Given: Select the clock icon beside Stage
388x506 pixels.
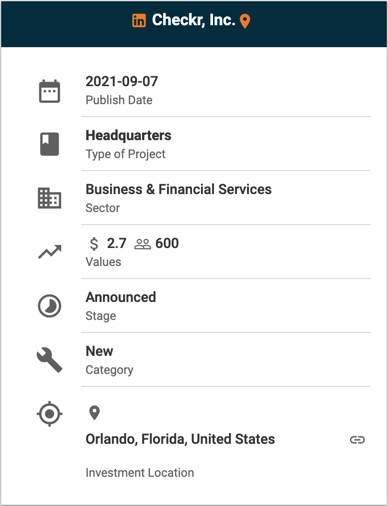Looking at the screenshot, I should 49,306.
